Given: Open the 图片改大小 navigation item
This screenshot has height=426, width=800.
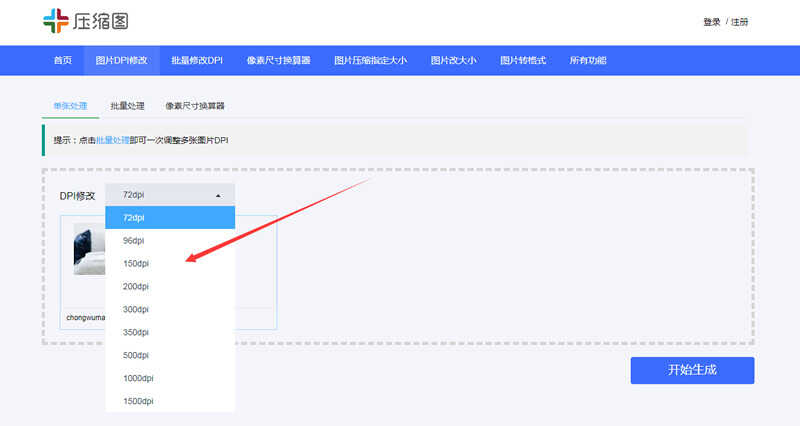Looking at the screenshot, I should (453, 60).
